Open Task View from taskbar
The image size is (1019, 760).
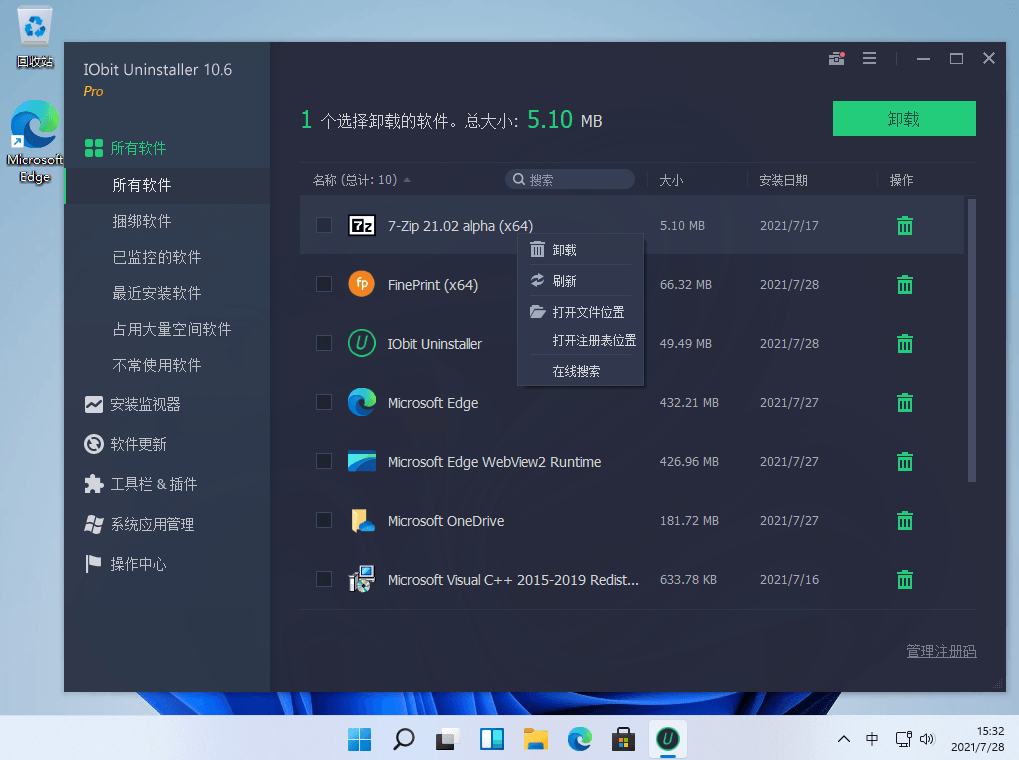coord(447,739)
